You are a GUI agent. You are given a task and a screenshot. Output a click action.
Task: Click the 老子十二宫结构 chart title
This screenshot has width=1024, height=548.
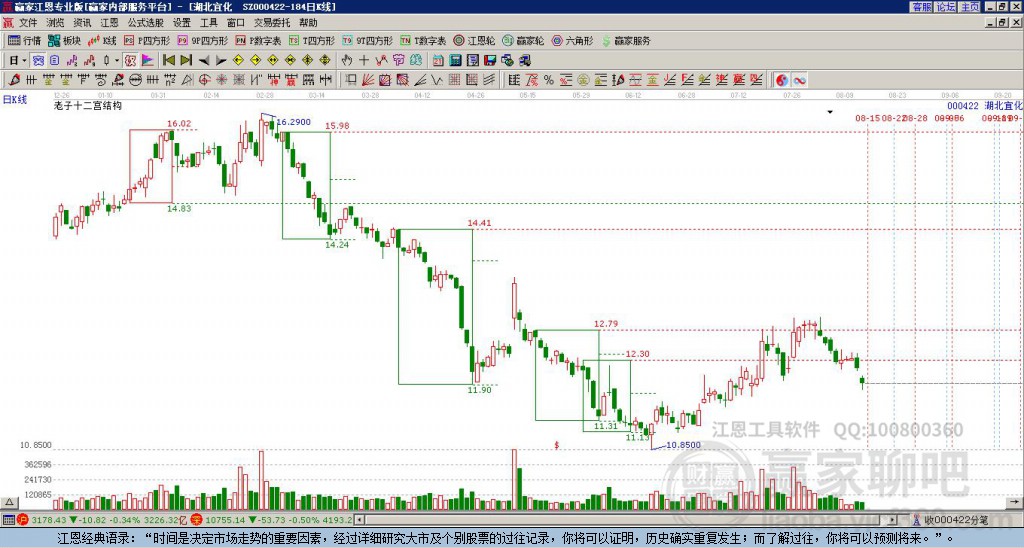tap(88, 106)
